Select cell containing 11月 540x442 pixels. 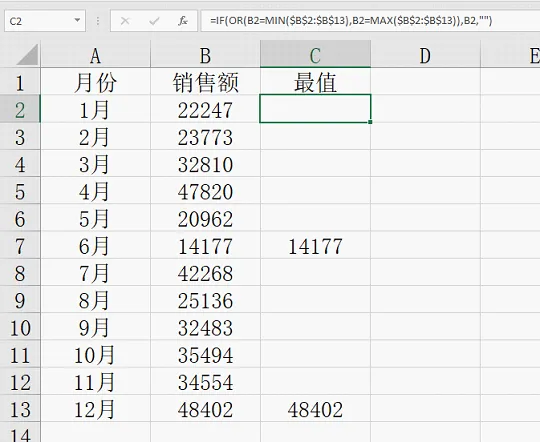[x=95, y=382]
